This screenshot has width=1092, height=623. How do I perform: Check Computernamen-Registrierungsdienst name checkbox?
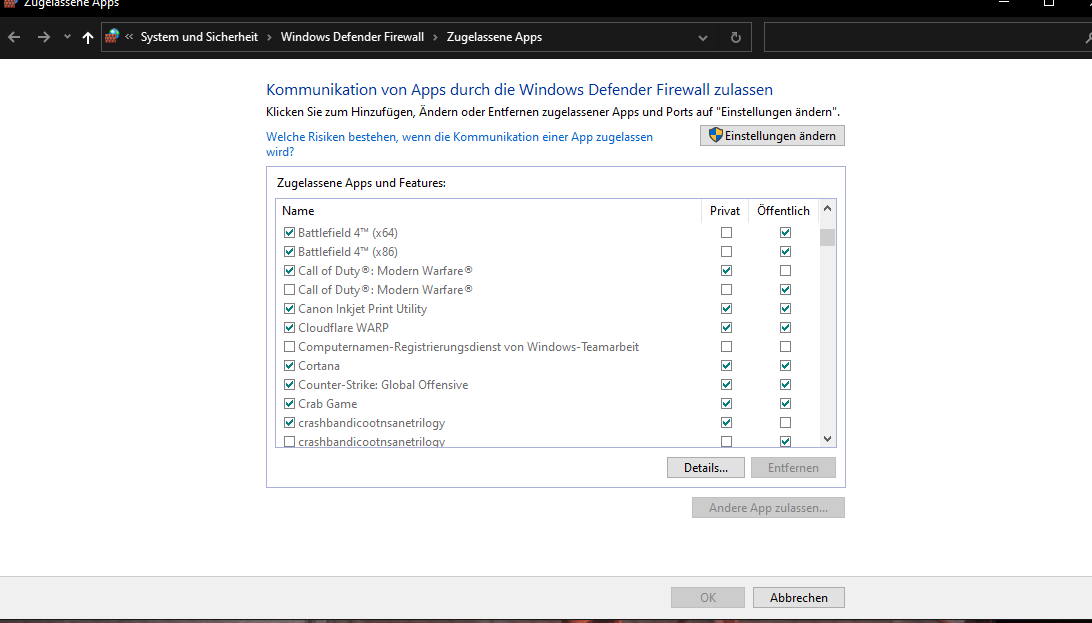coord(289,347)
